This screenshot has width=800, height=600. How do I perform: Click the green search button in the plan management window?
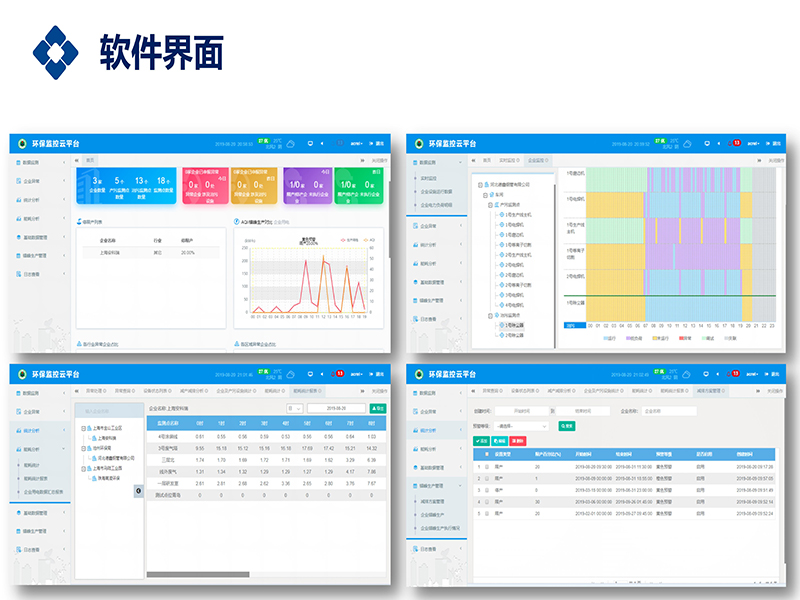tap(566, 426)
